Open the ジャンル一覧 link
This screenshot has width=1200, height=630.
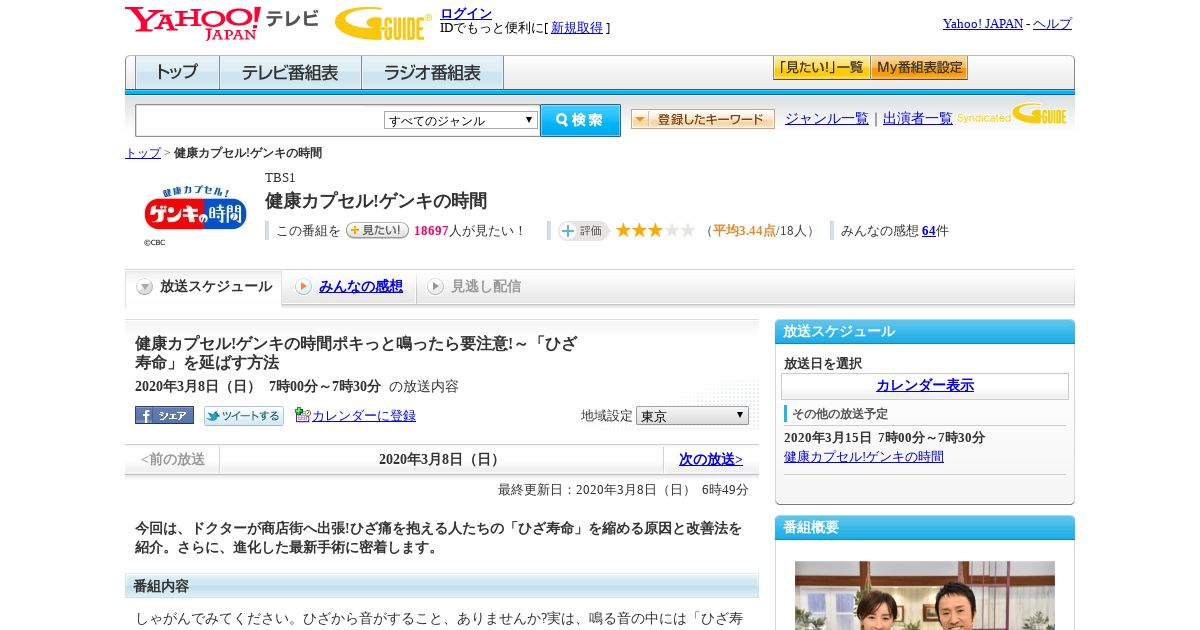(827, 119)
